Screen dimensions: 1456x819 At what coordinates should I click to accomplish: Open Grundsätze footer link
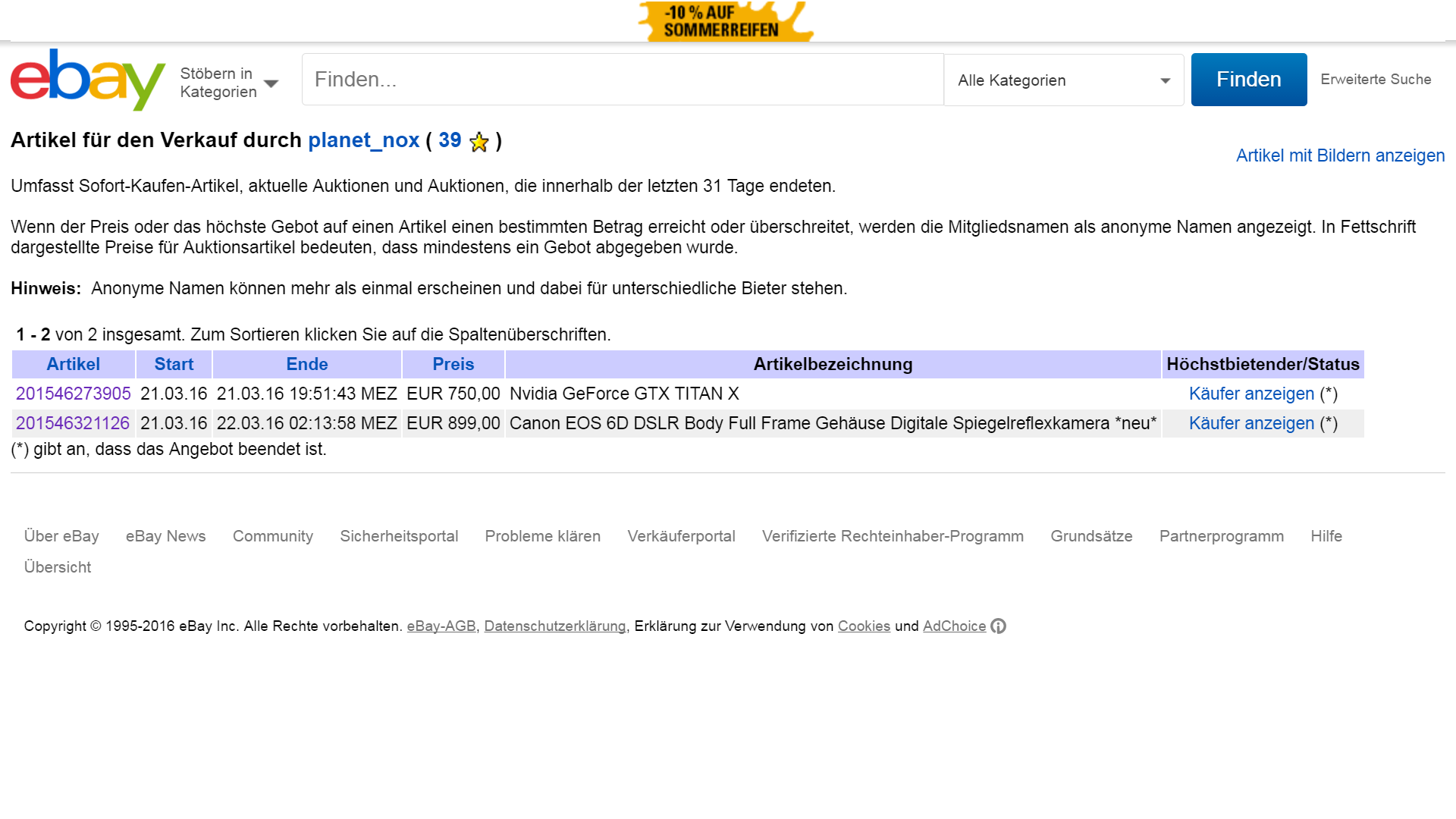(1091, 536)
